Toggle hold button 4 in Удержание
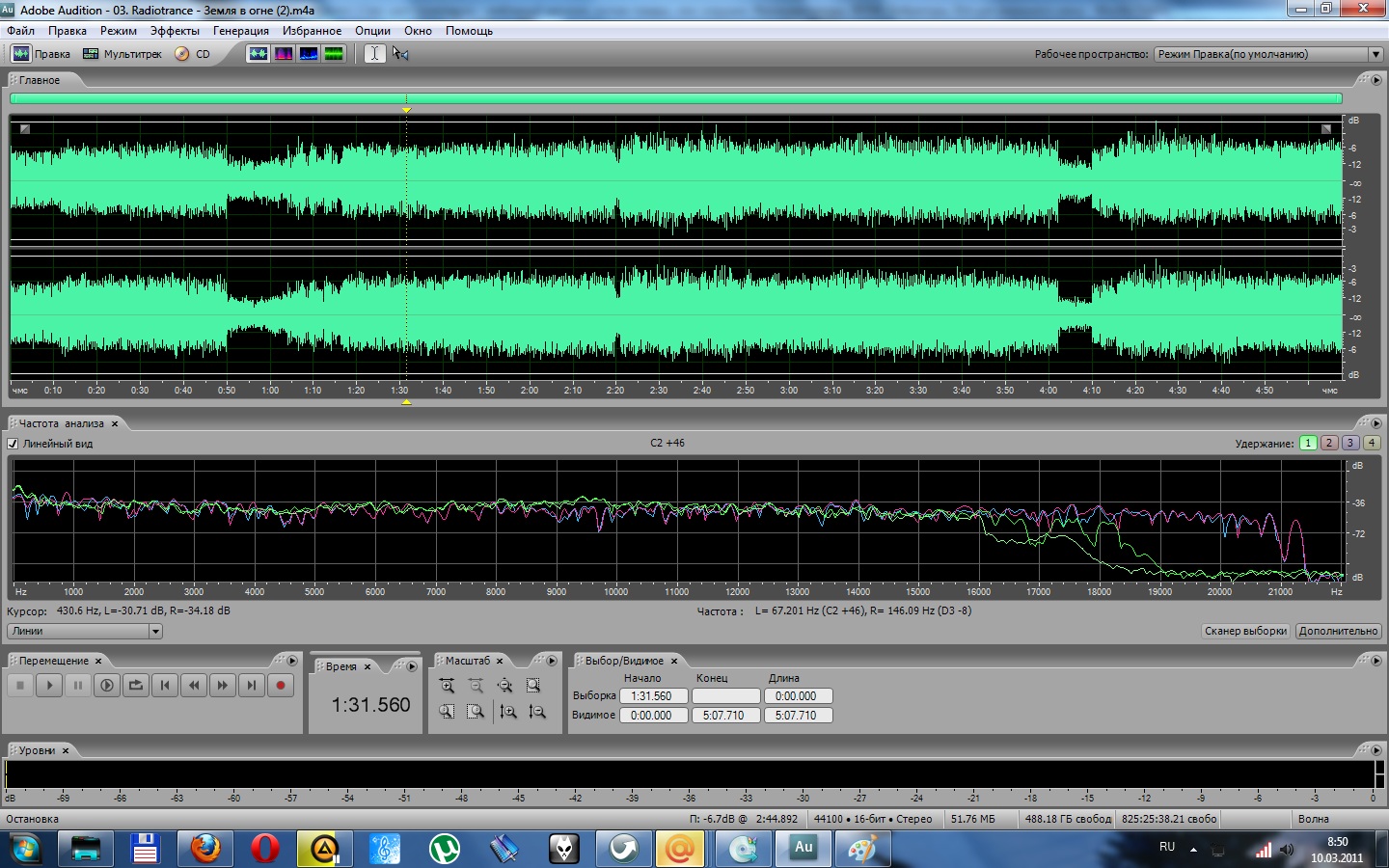1389x868 pixels. tap(1372, 443)
